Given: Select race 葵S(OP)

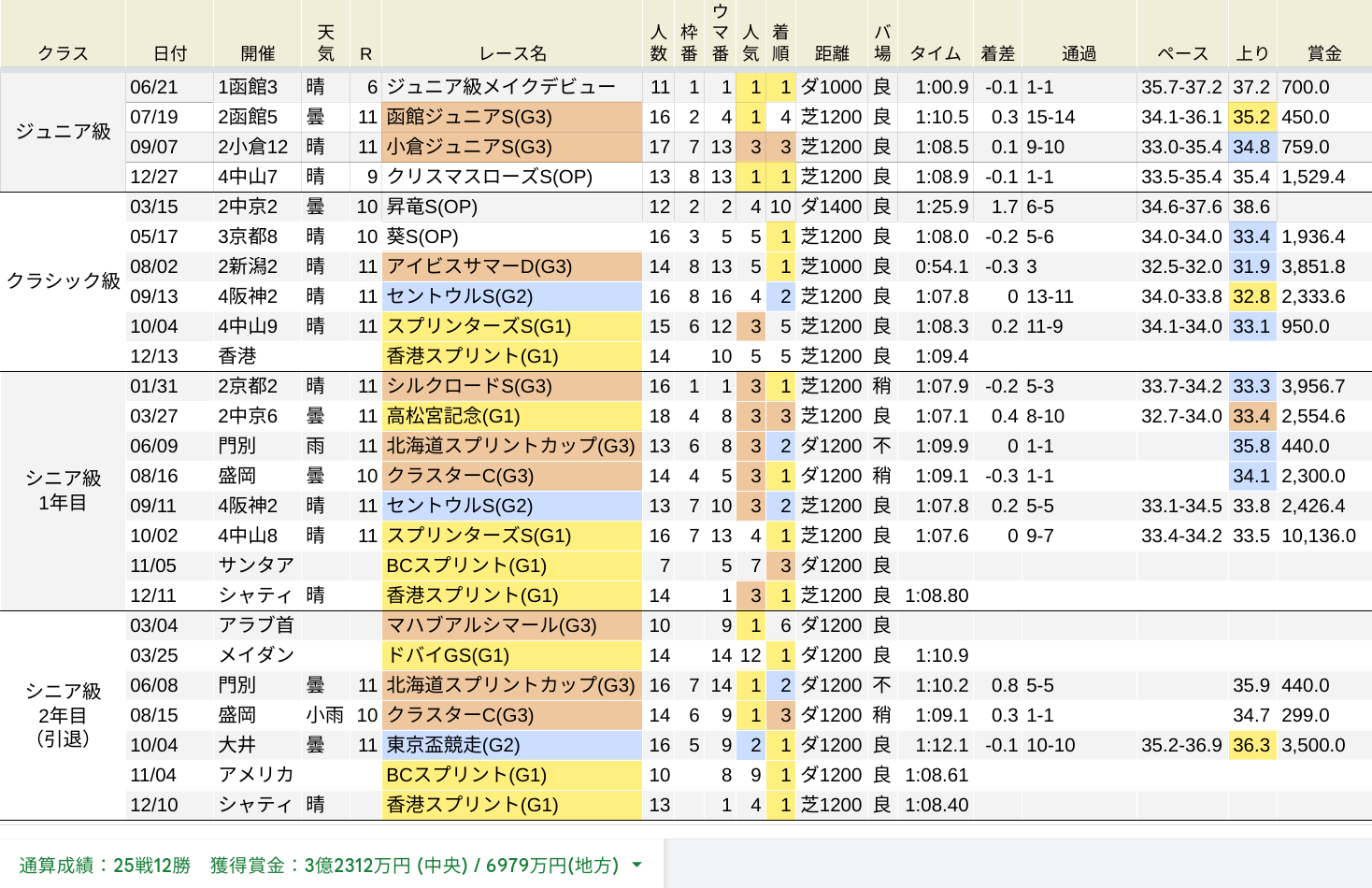Looking at the screenshot, I should click(512, 236).
